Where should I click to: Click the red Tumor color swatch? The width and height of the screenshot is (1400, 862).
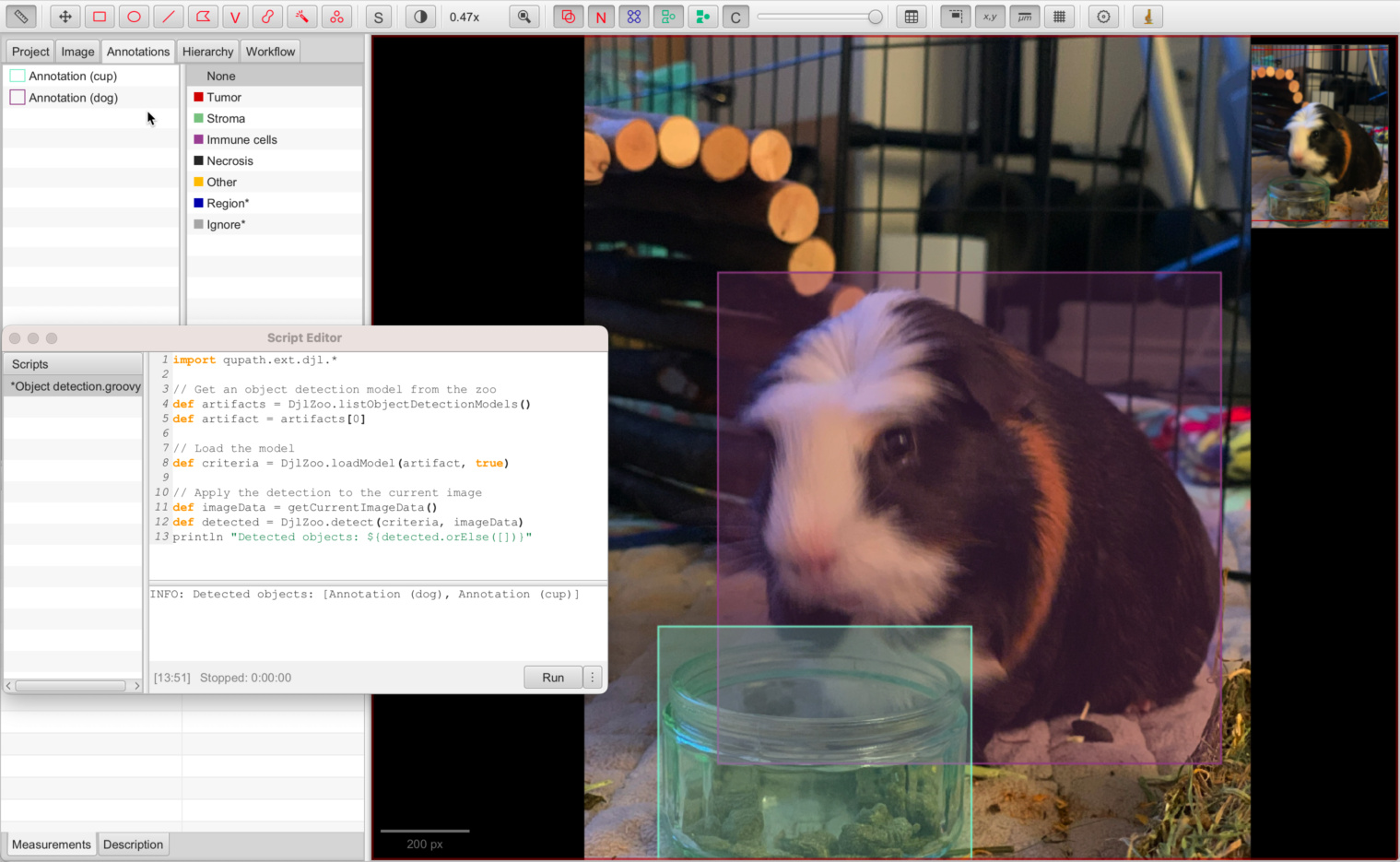pos(198,97)
